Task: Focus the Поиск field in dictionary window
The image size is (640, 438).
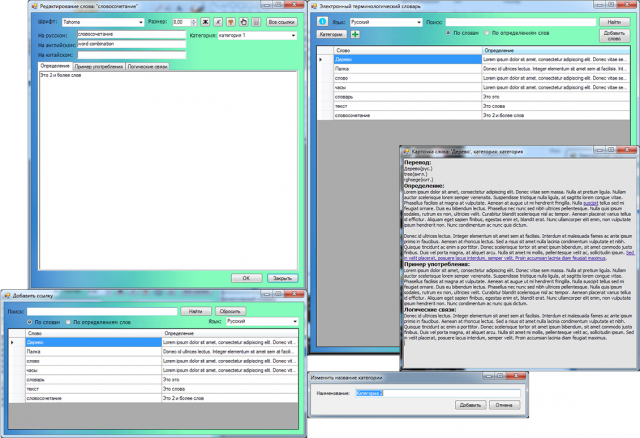Action: click(520, 22)
